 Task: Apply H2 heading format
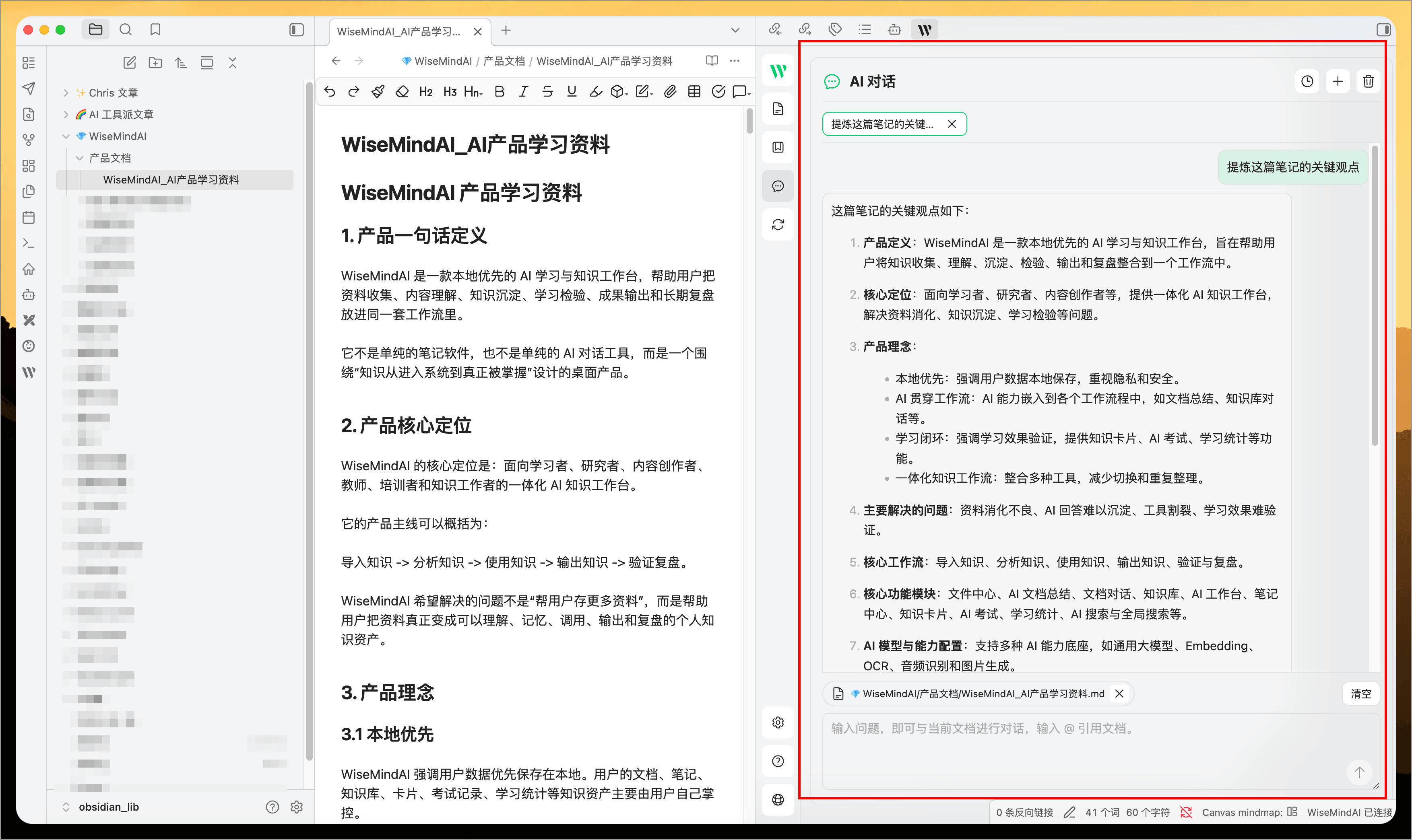coord(426,91)
